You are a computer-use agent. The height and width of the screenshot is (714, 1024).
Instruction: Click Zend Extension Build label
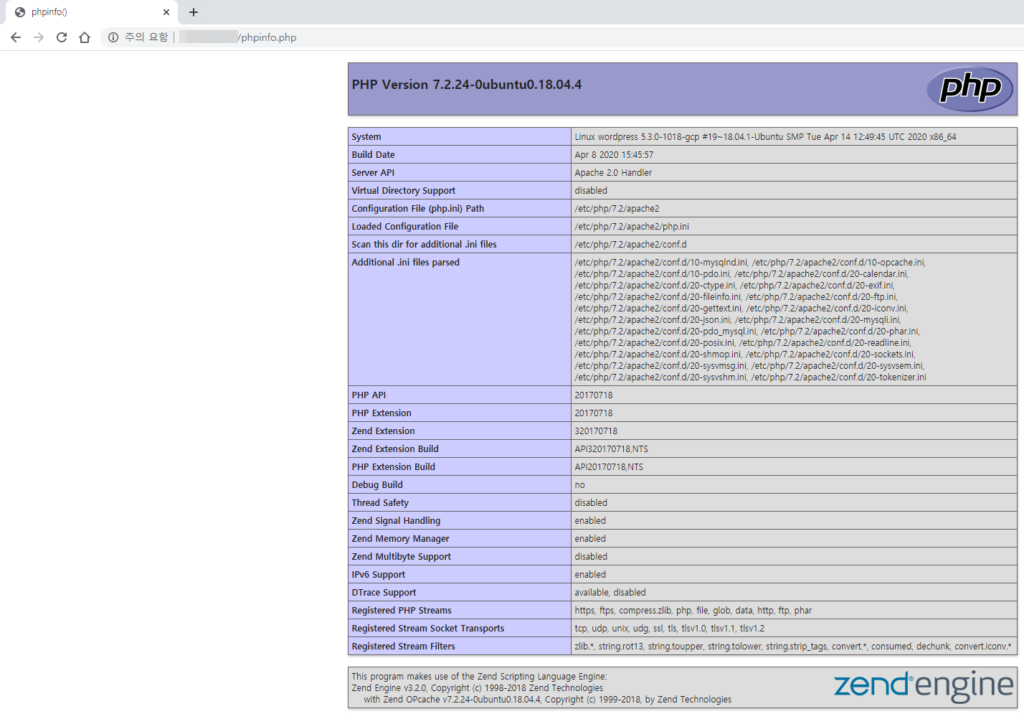click(395, 449)
